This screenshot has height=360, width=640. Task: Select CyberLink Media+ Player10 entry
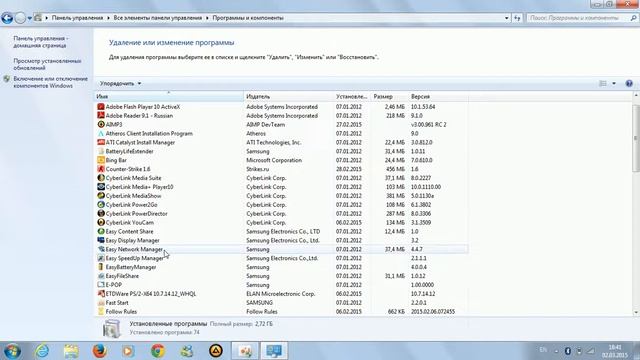139,187
